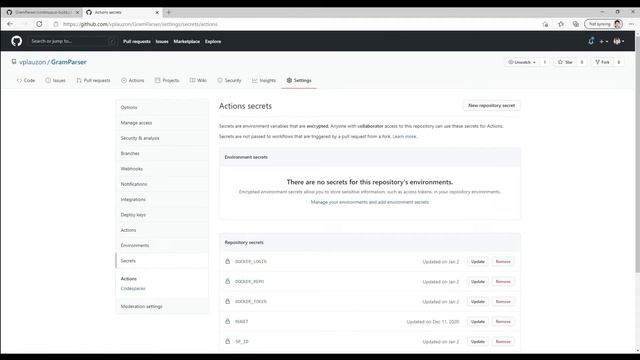This screenshot has width=640, height=360.
Task: Click Pull requests in the top header
Action: pyautogui.click(x=137, y=41)
